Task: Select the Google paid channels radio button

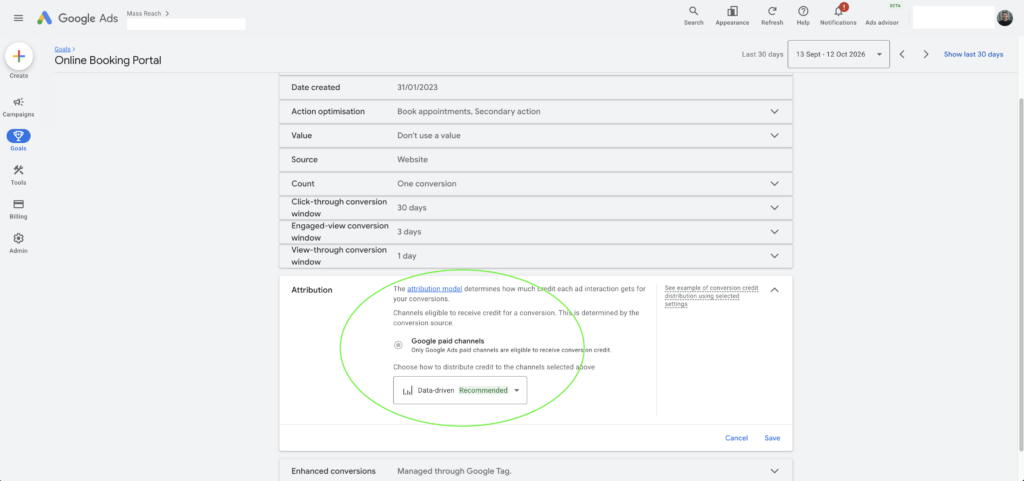Action: [x=398, y=345]
